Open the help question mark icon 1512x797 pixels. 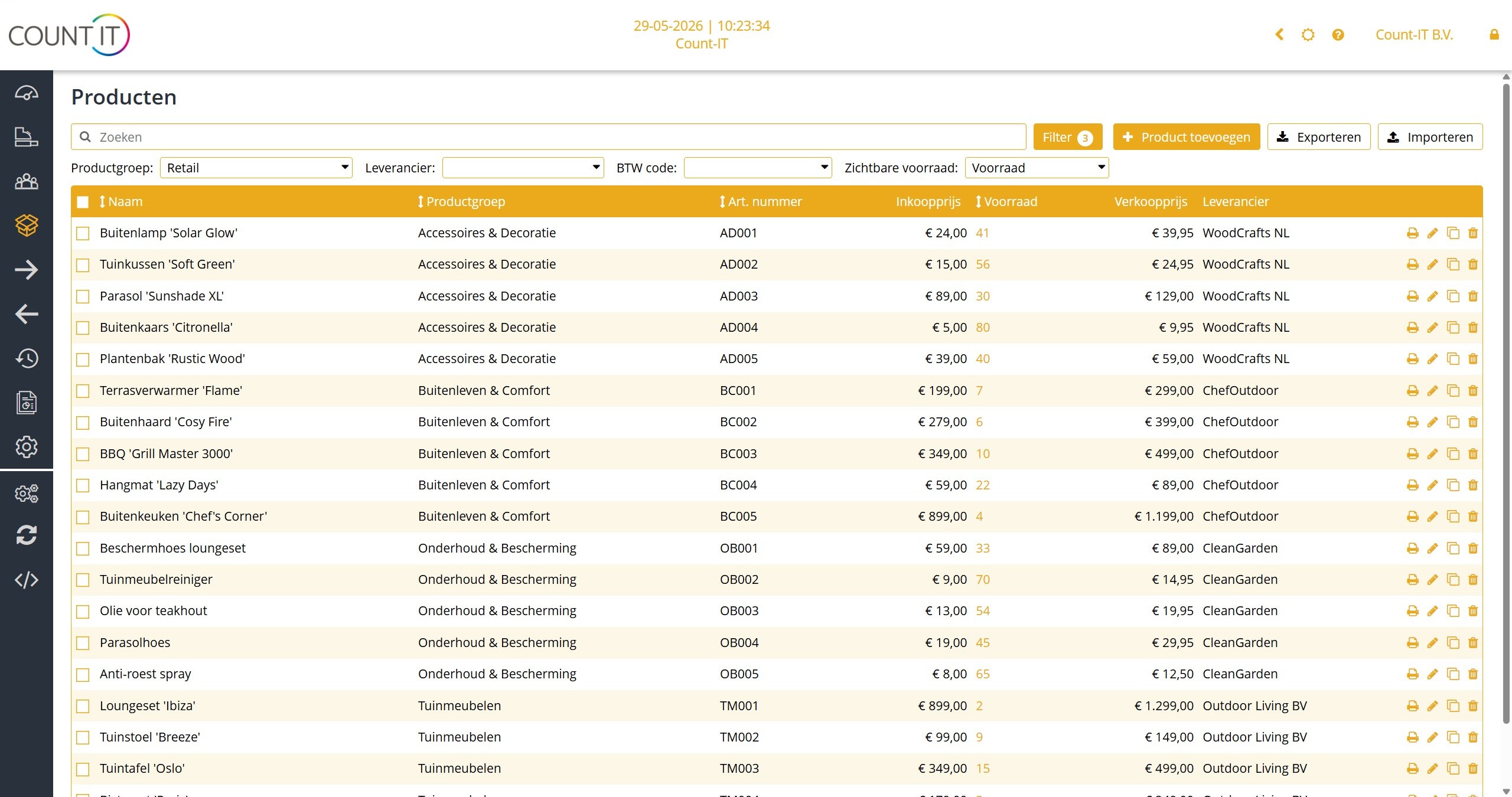(x=1338, y=35)
